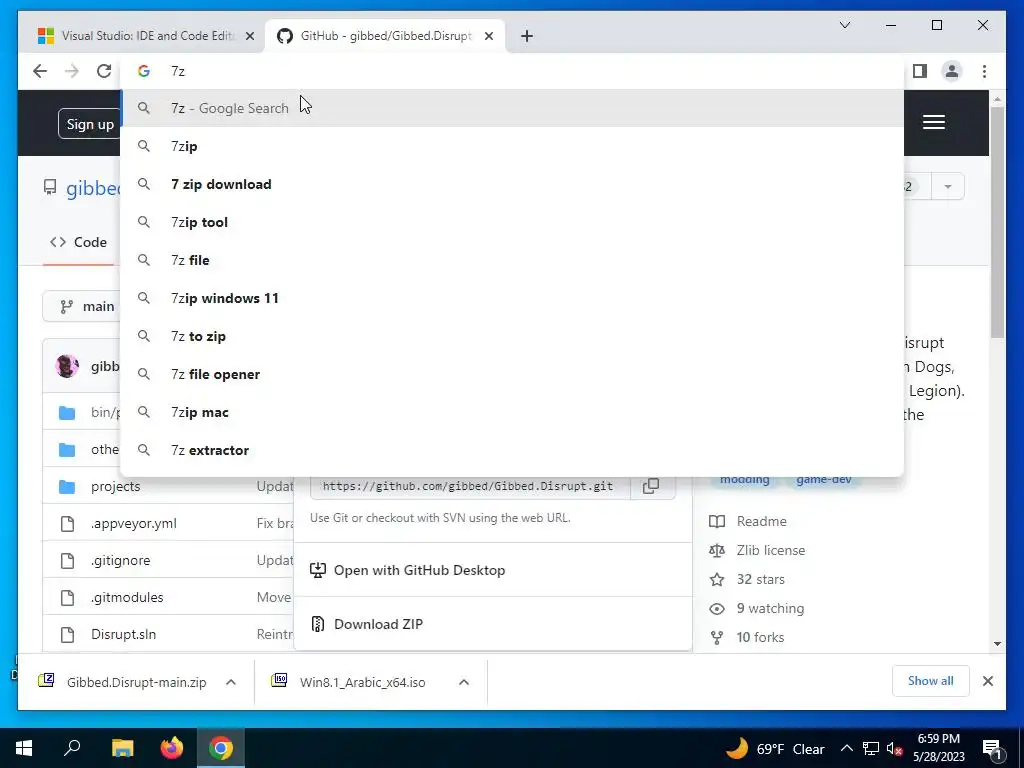Choose the '7z file opener' suggestion
Image resolution: width=1024 pixels, height=768 pixels.
coord(512,374)
